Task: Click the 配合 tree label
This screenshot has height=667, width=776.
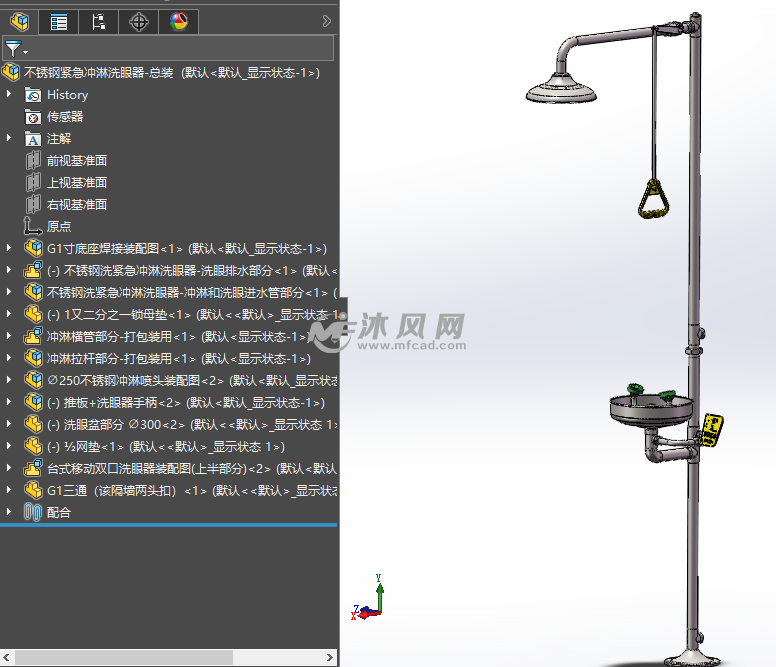Action: pos(59,512)
